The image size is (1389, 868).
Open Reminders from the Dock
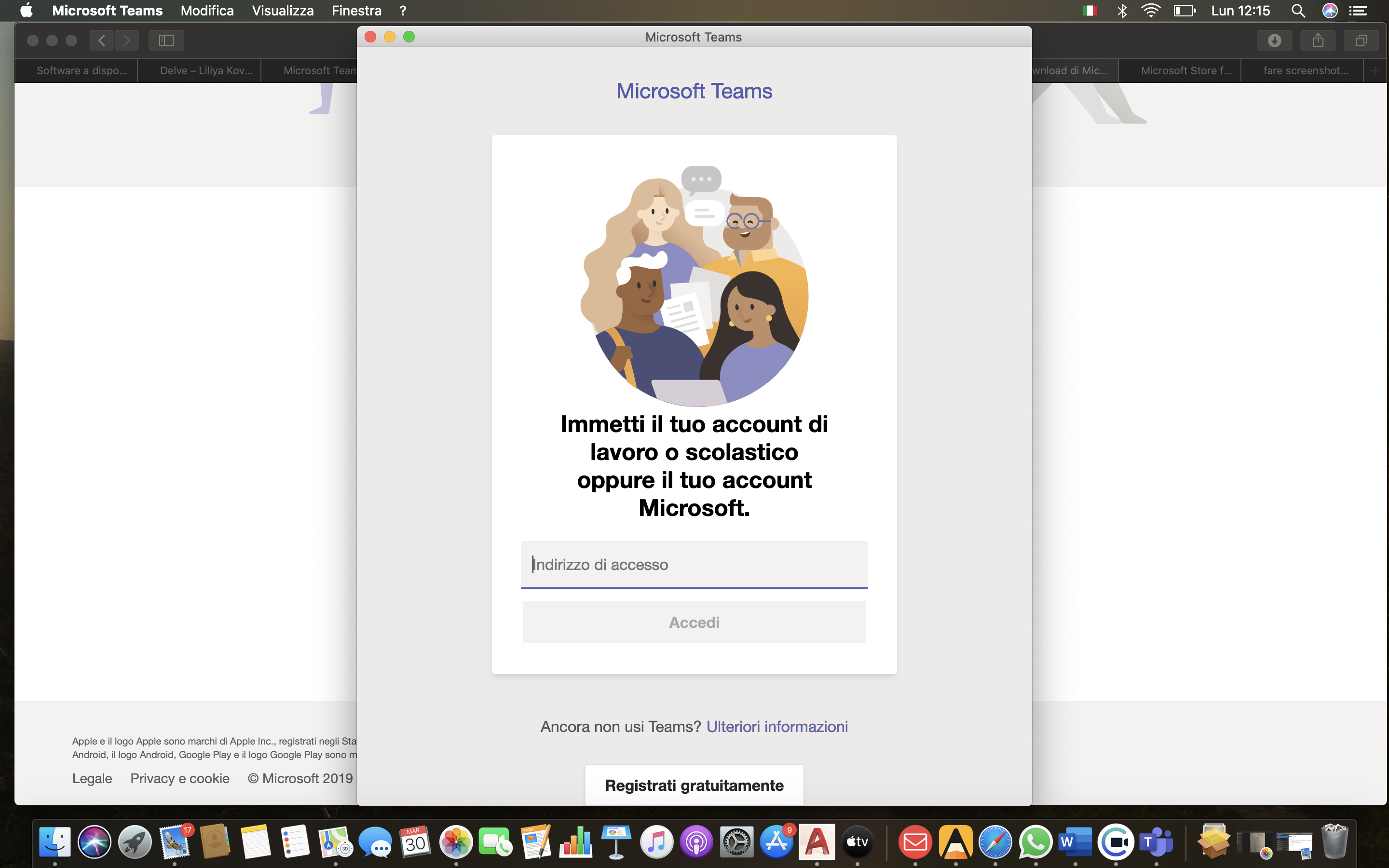pos(295,841)
